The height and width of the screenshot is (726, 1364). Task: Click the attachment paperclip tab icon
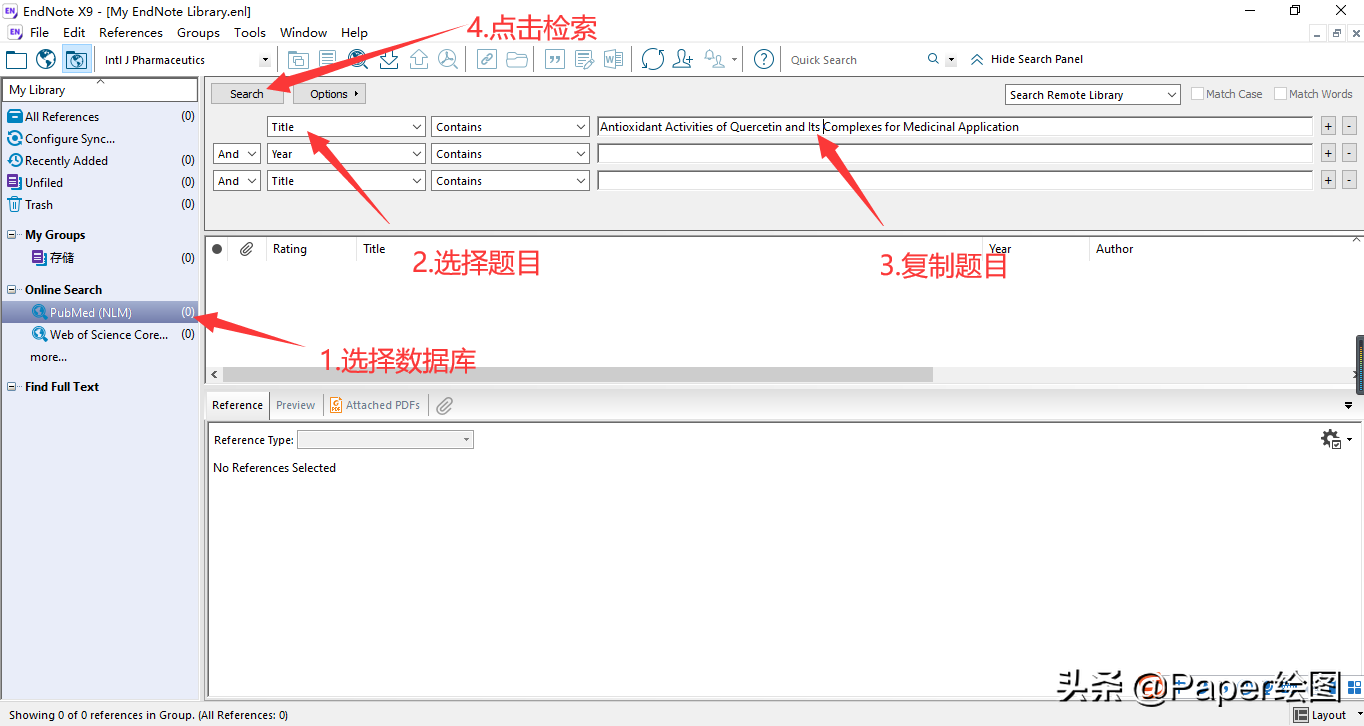[x=445, y=405]
